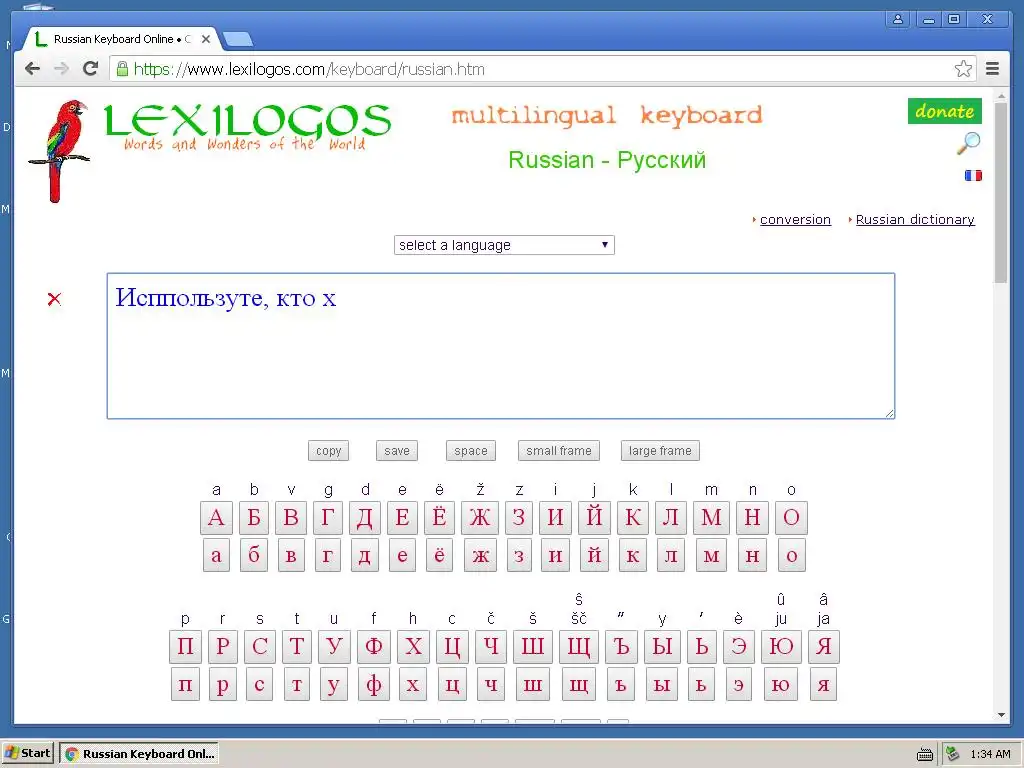Click lowercase з key

tap(519, 555)
